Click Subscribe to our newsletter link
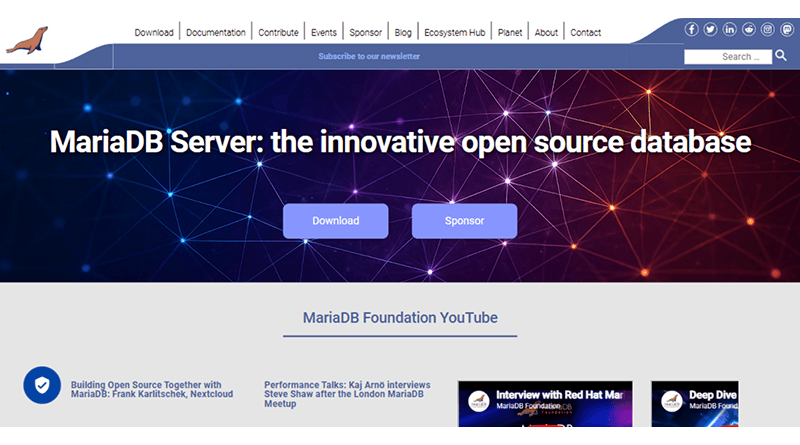Viewport: 800px width, 445px height. pyautogui.click(x=369, y=56)
